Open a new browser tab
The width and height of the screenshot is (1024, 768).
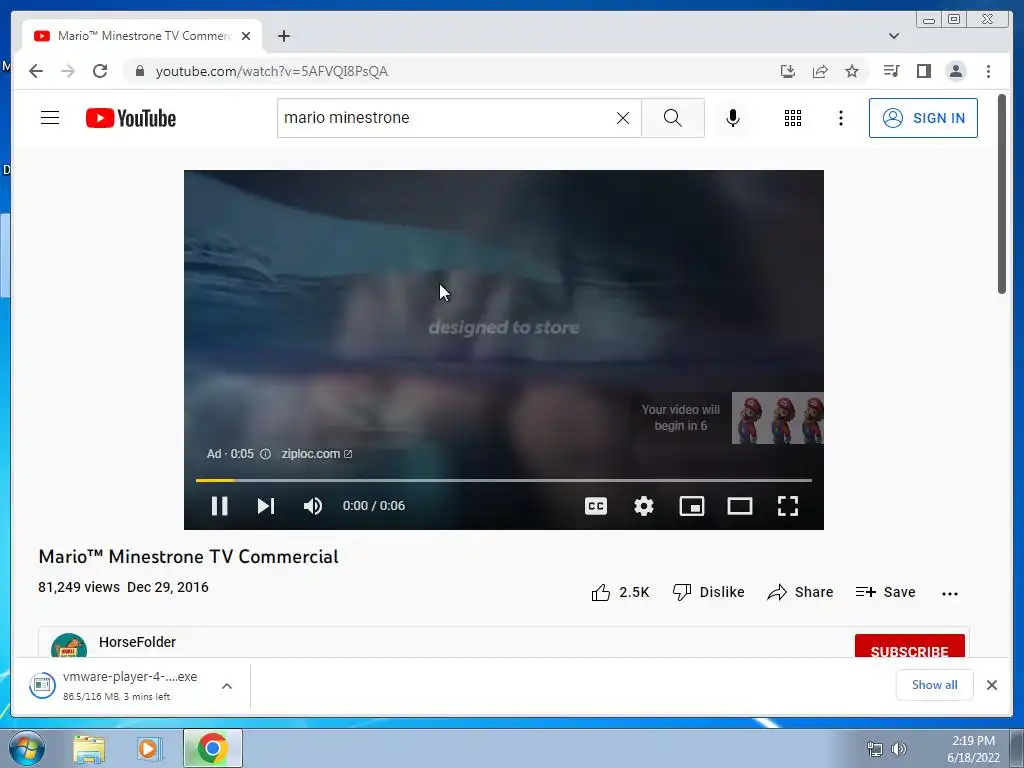tap(283, 36)
